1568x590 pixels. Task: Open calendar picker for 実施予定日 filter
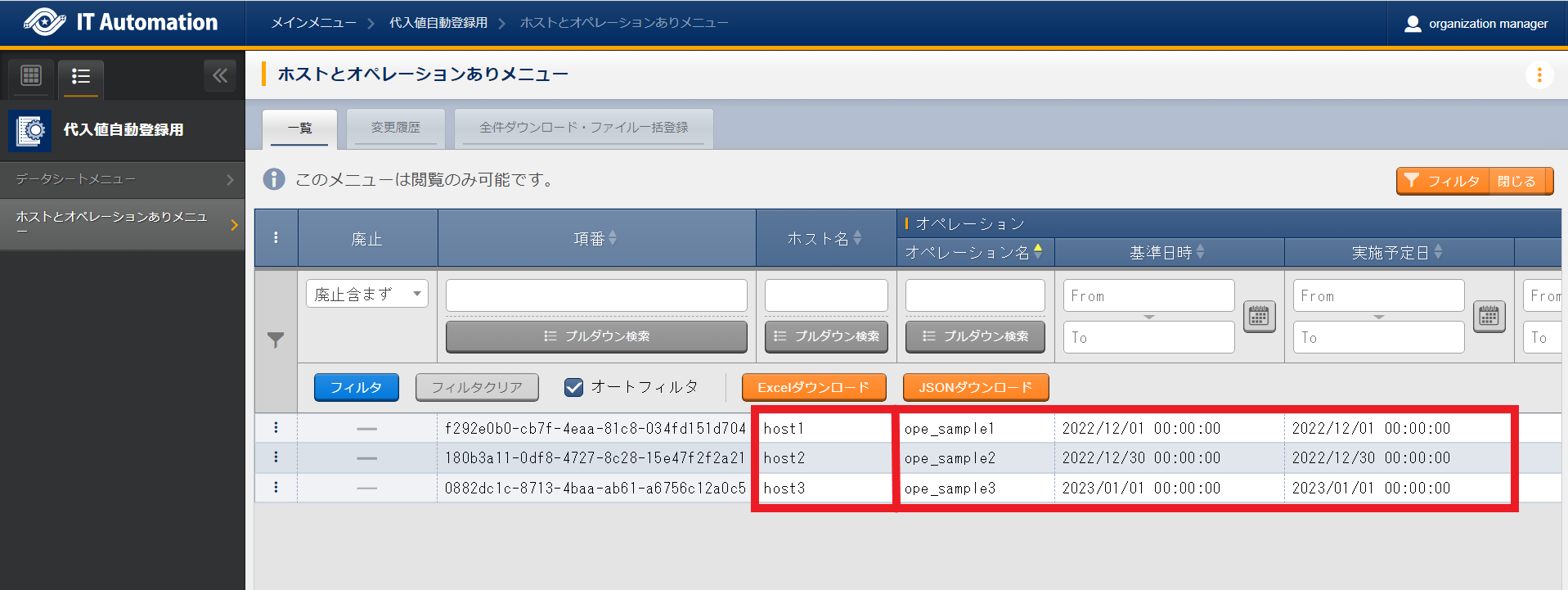click(1489, 316)
